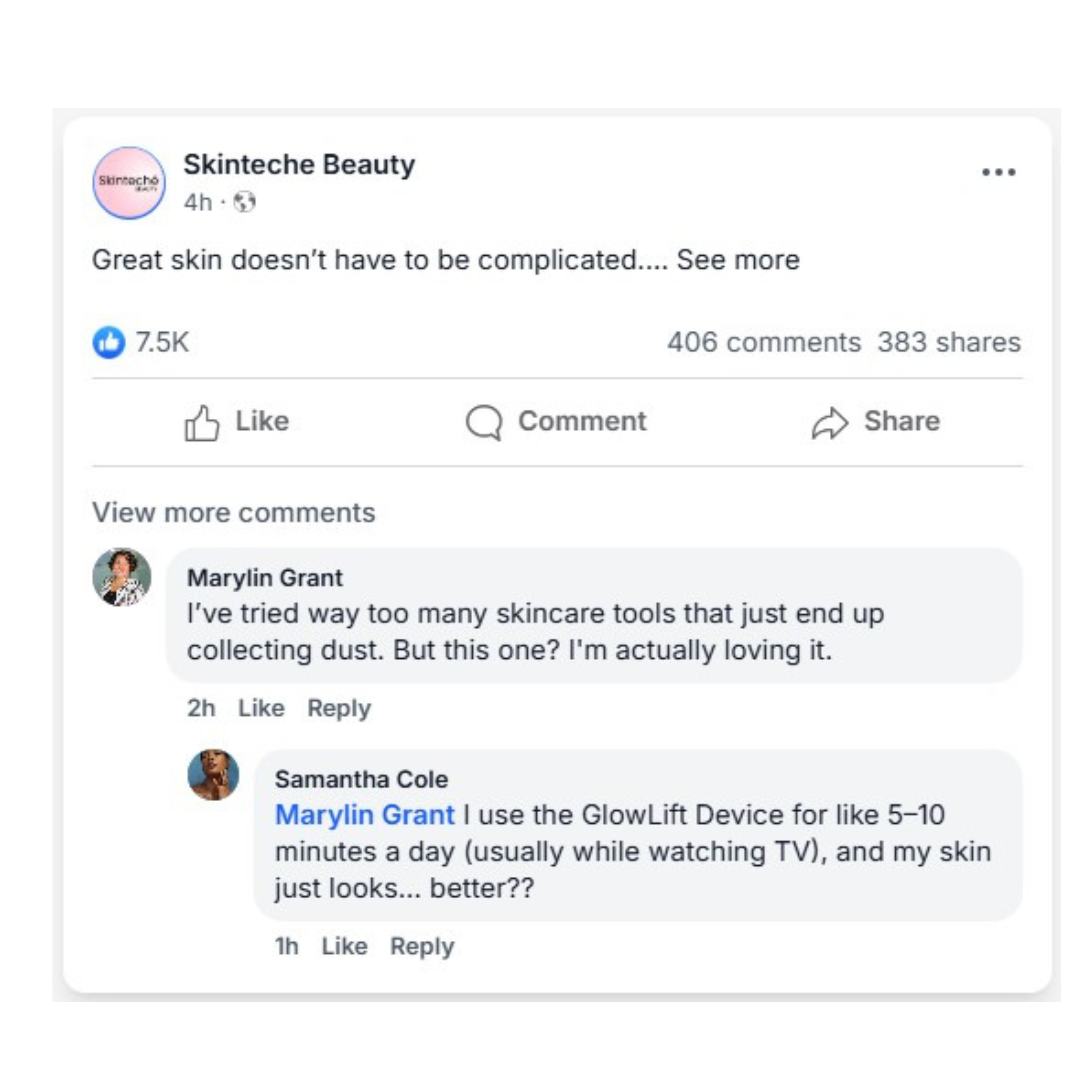Reply to Samantha Cole's comment
This screenshot has width=1080, height=1080.
[x=422, y=946]
